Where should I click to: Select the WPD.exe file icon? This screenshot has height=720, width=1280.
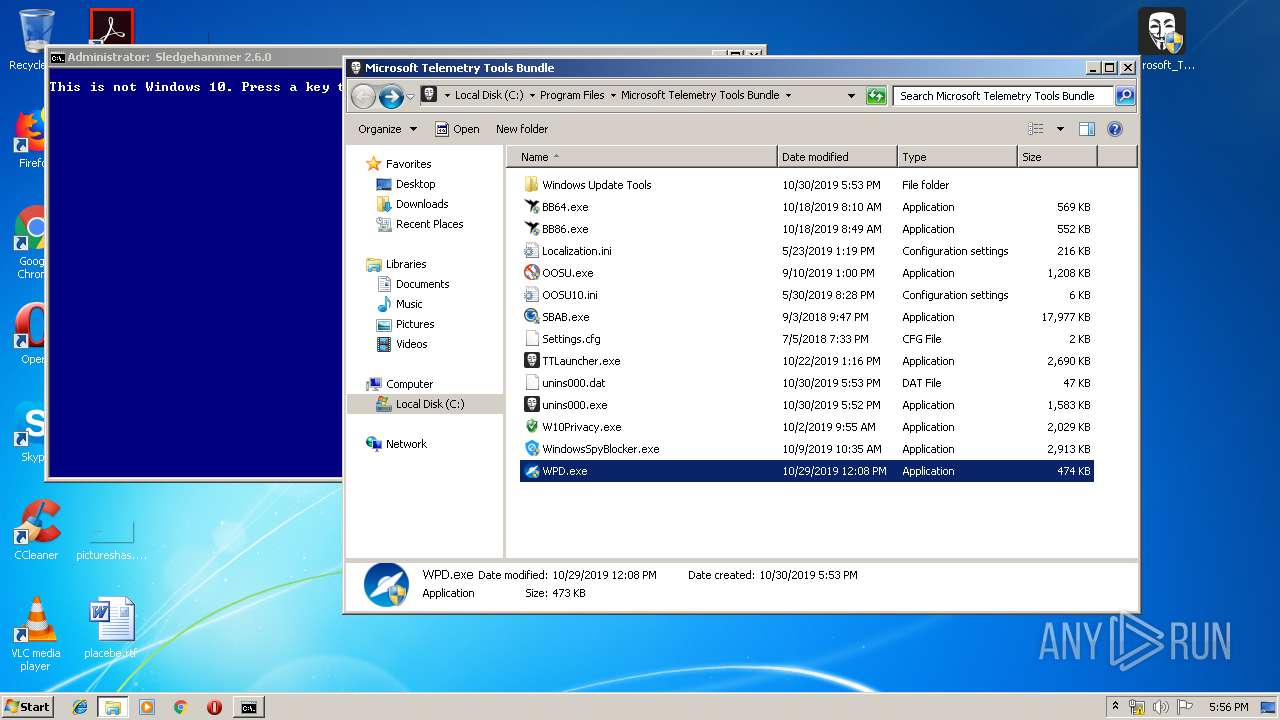[532, 471]
